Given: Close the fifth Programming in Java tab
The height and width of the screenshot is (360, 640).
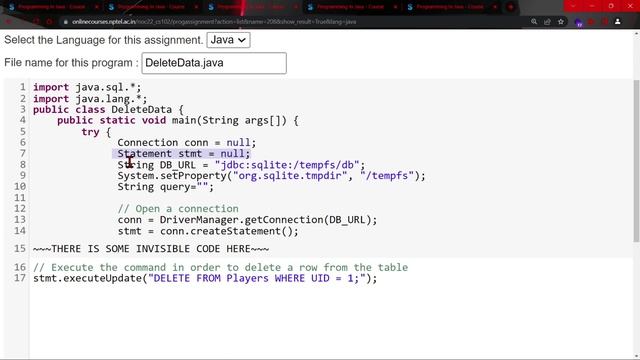Looking at the screenshot, I should pos(495,7).
